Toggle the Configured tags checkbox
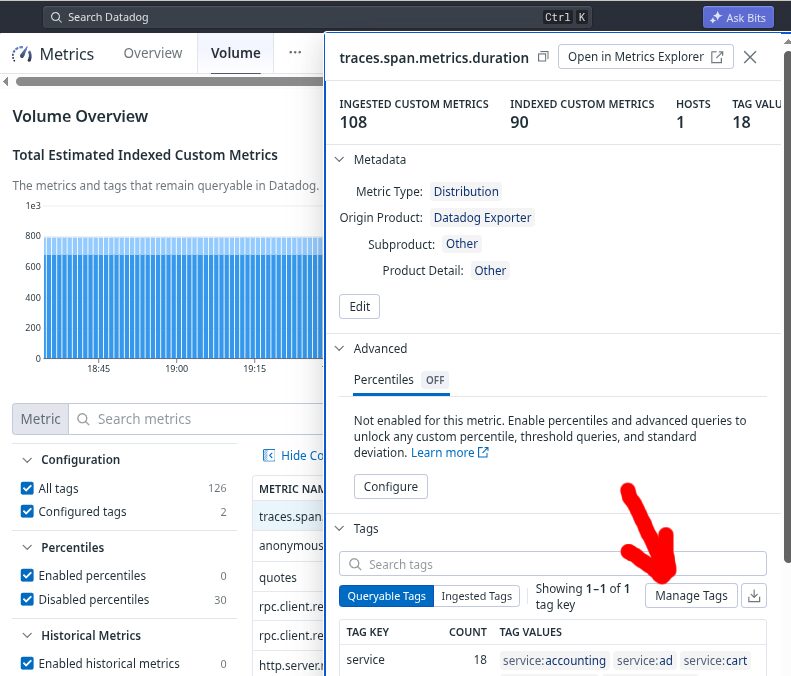791x676 pixels. pos(27,512)
